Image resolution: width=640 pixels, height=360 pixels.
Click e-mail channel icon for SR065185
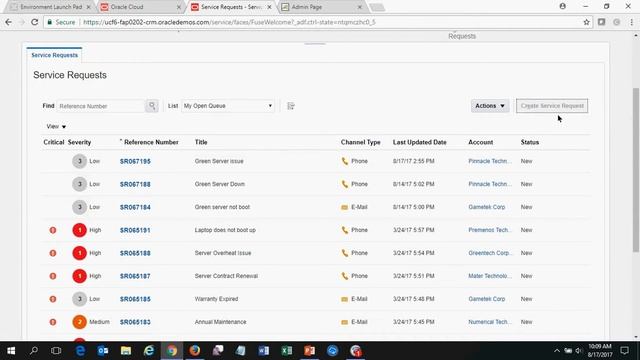pyautogui.click(x=344, y=299)
